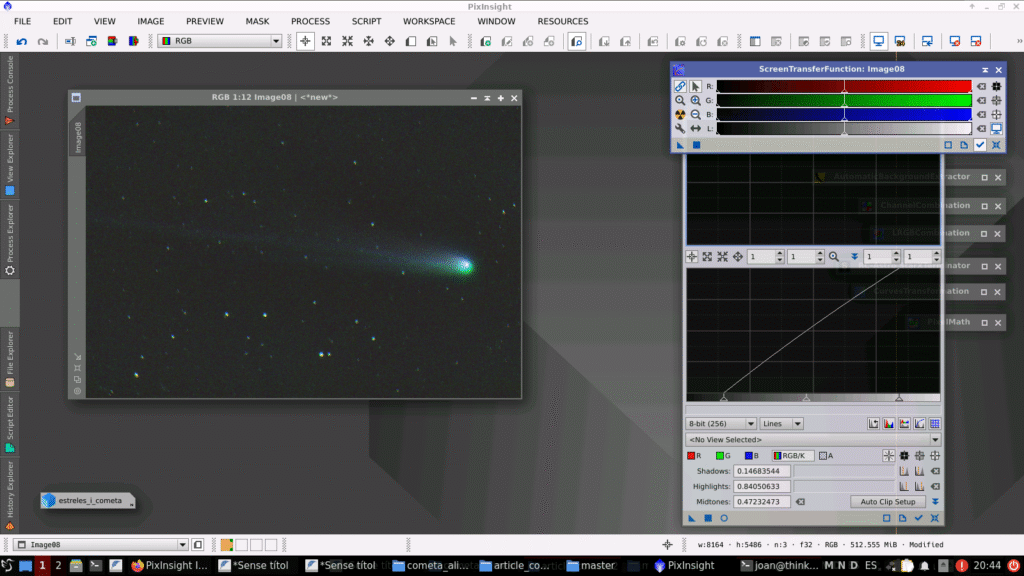Reset the Midtones balance value
The width and height of the screenshot is (1024, 576).
coord(801,502)
